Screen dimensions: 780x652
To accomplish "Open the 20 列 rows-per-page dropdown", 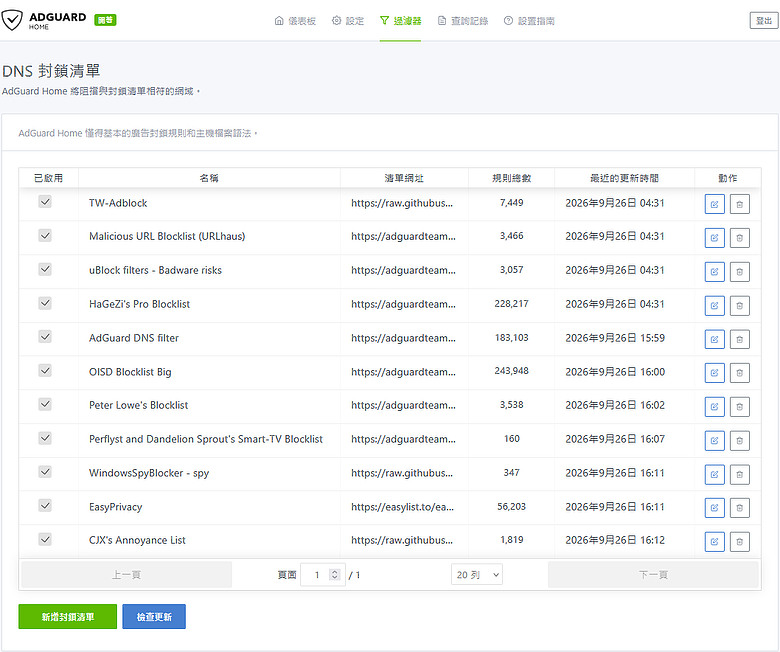I will point(477,574).
